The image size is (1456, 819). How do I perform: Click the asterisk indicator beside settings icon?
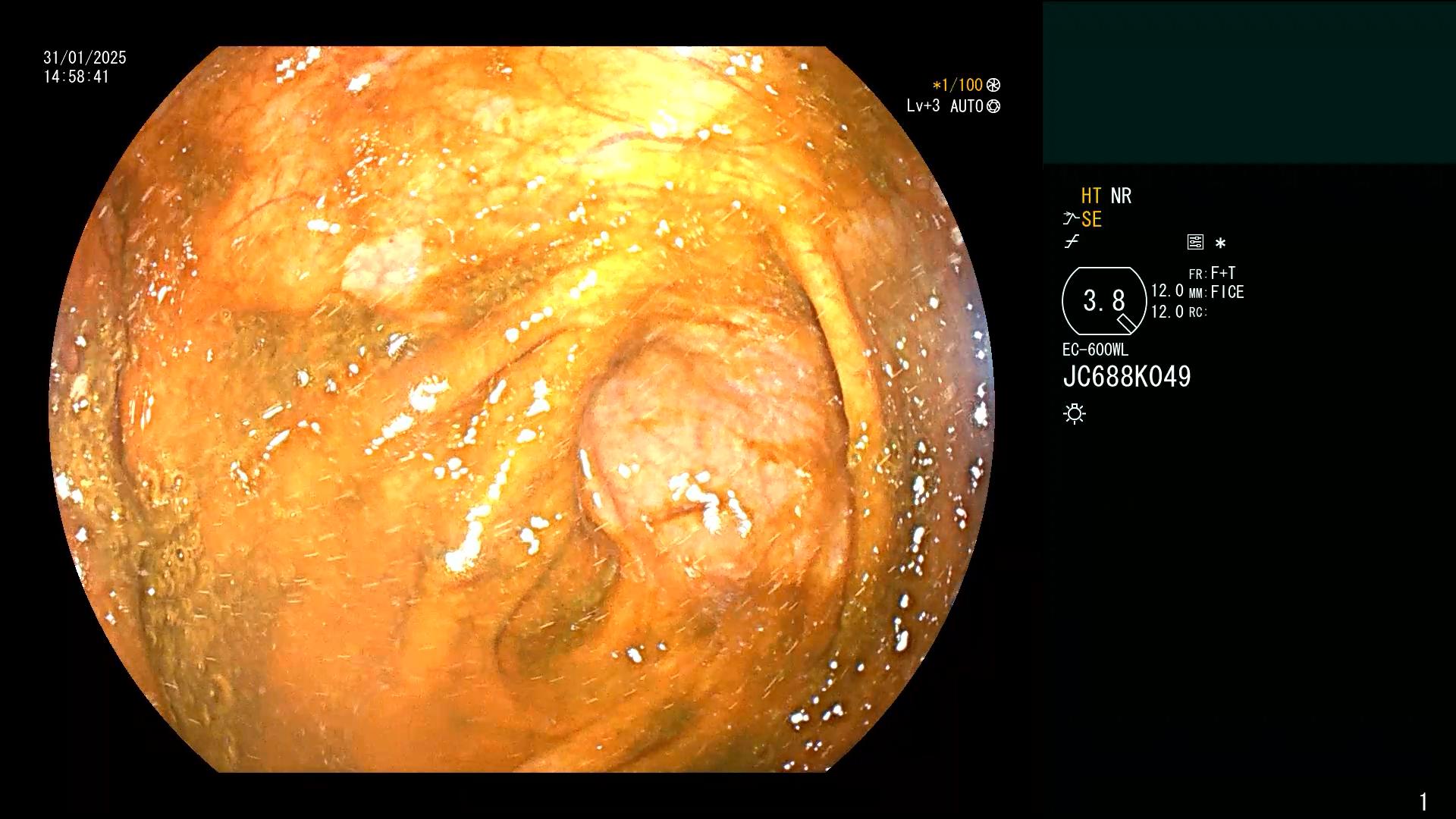(1220, 243)
